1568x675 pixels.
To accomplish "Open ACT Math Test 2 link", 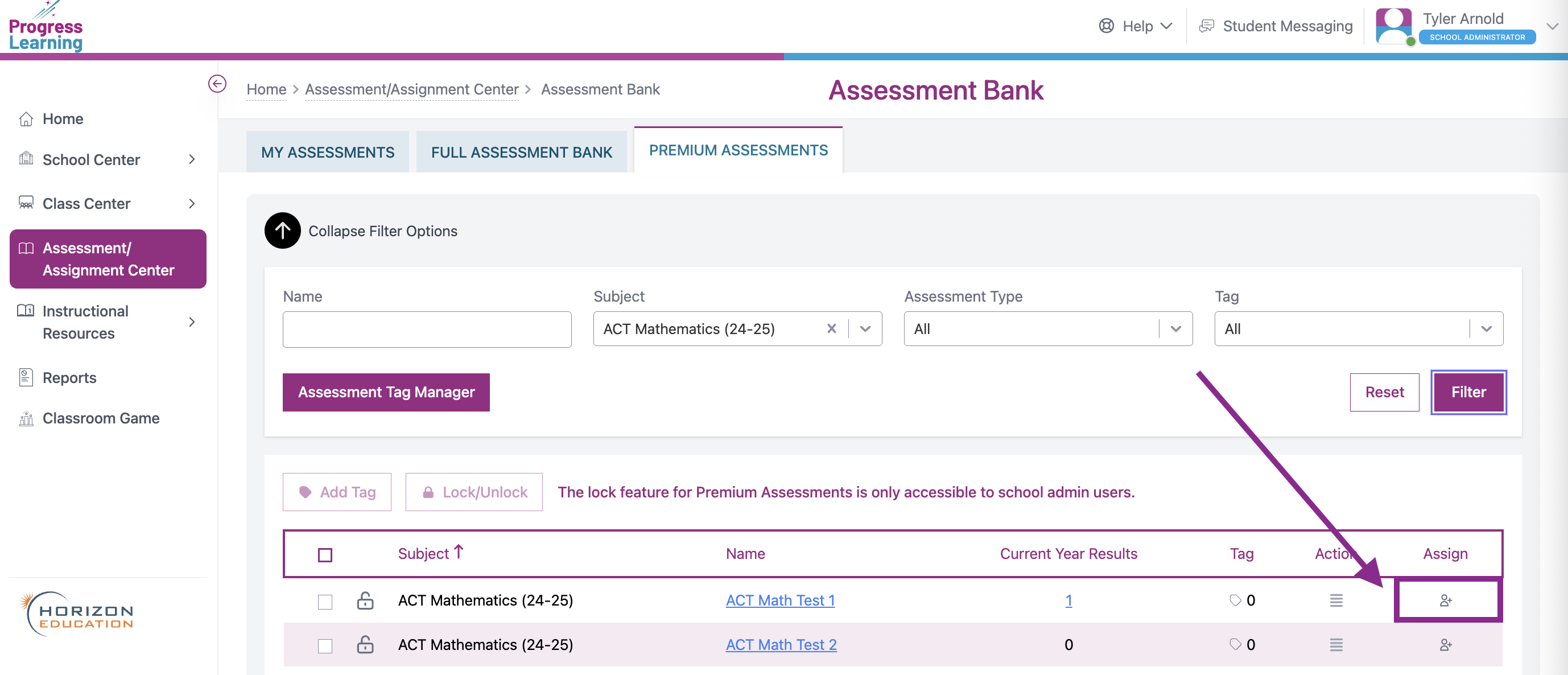I will (781, 645).
